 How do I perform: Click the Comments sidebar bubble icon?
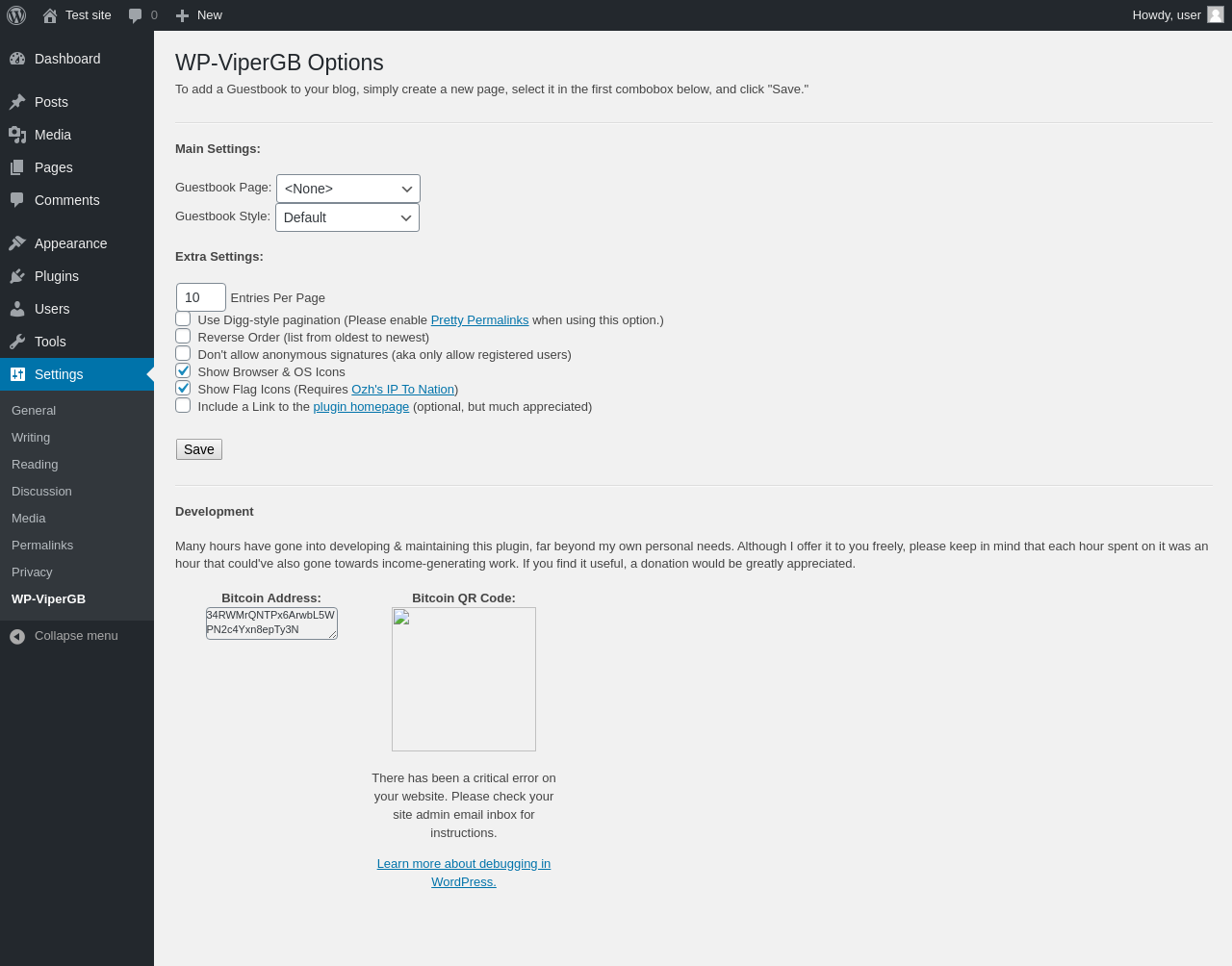click(x=17, y=200)
